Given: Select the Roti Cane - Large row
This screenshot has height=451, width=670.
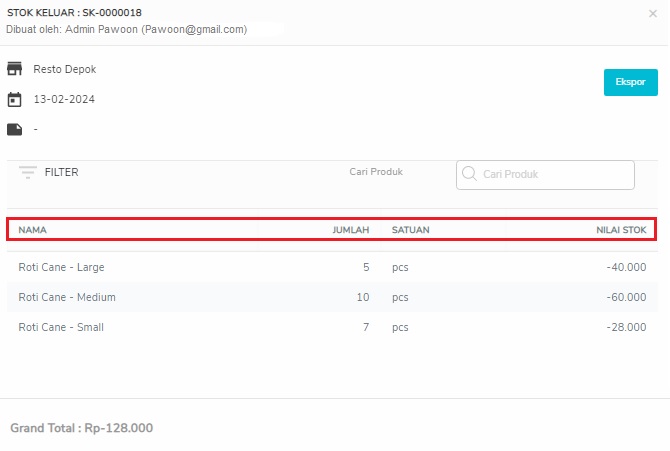Looking at the screenshot, I should [332, 267].
